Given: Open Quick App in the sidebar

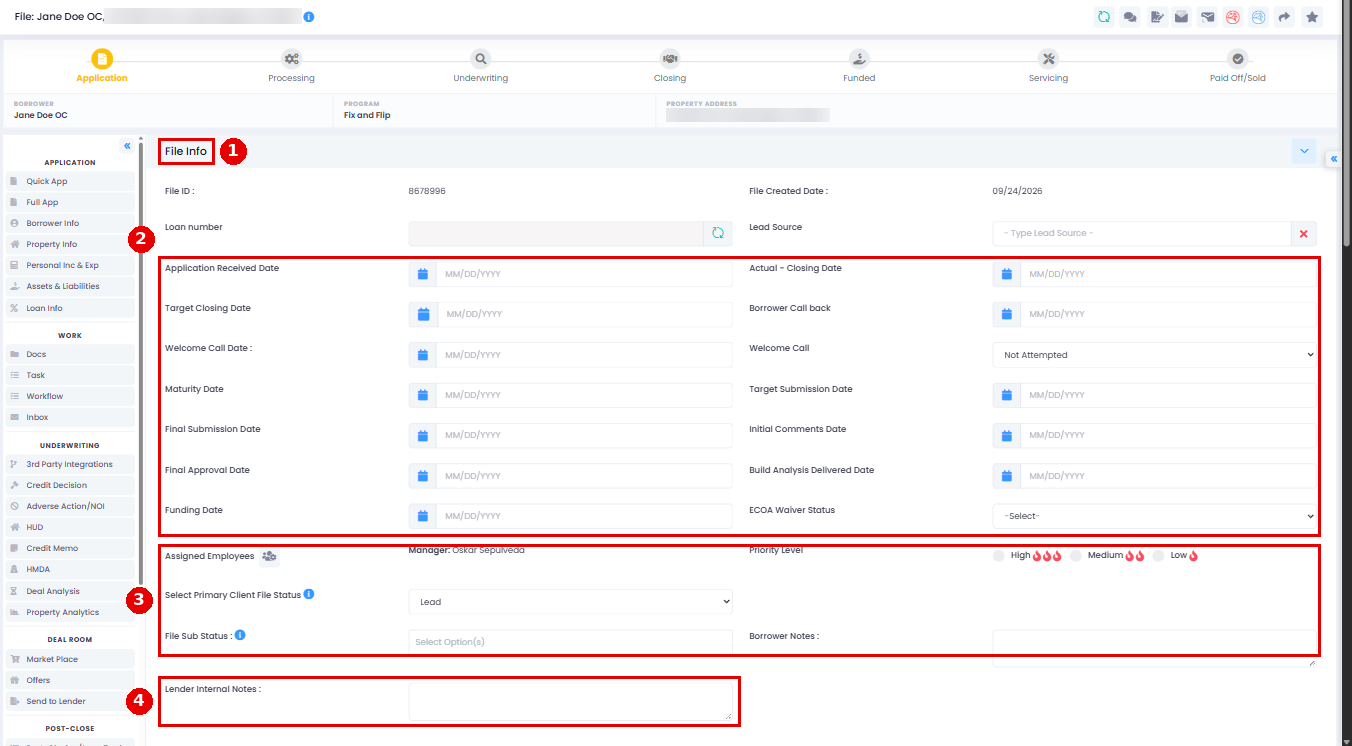Looking at the screenshot, I should coord(70,181).
